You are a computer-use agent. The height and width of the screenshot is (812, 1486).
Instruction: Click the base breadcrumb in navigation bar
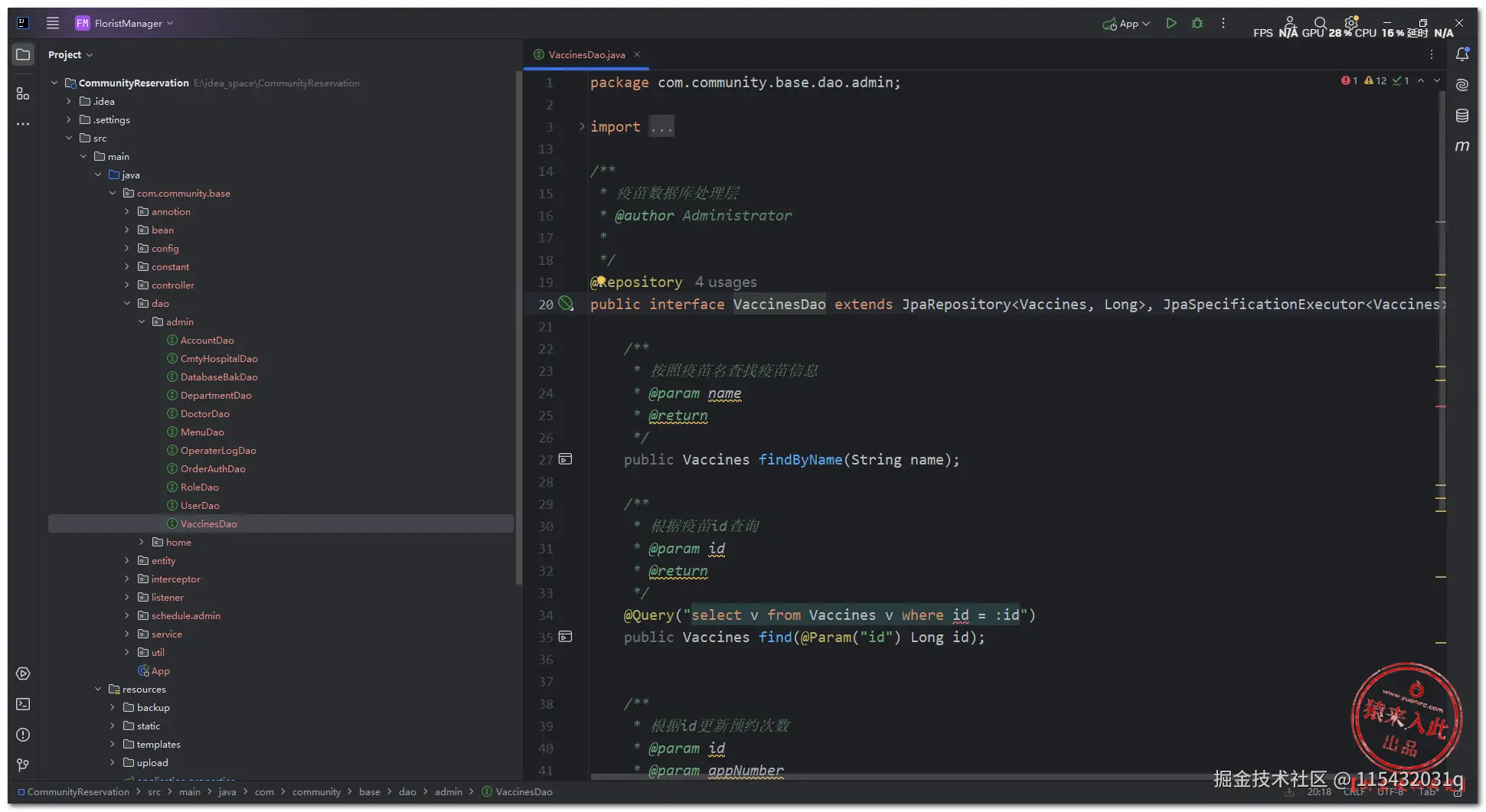click(370, 791)
